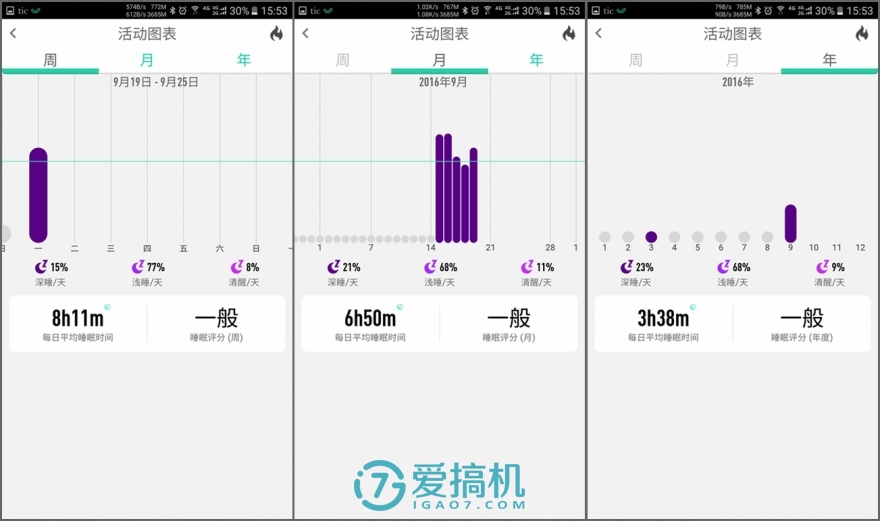Tap the 9% awake moon icon
This screenshot has width=880, height=521.
click(x=822, y=267)
